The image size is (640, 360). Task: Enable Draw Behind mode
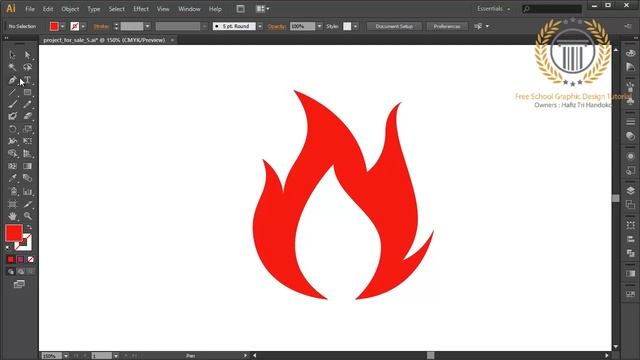[20, 271]
